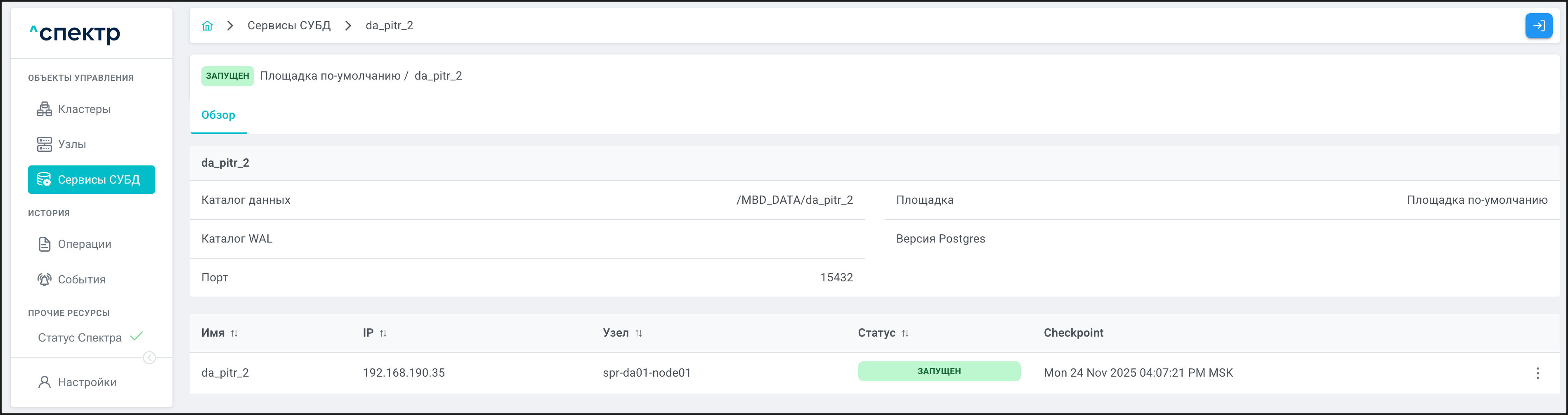
Task: Switch to the Обзор tab
Action: [218, 115]
